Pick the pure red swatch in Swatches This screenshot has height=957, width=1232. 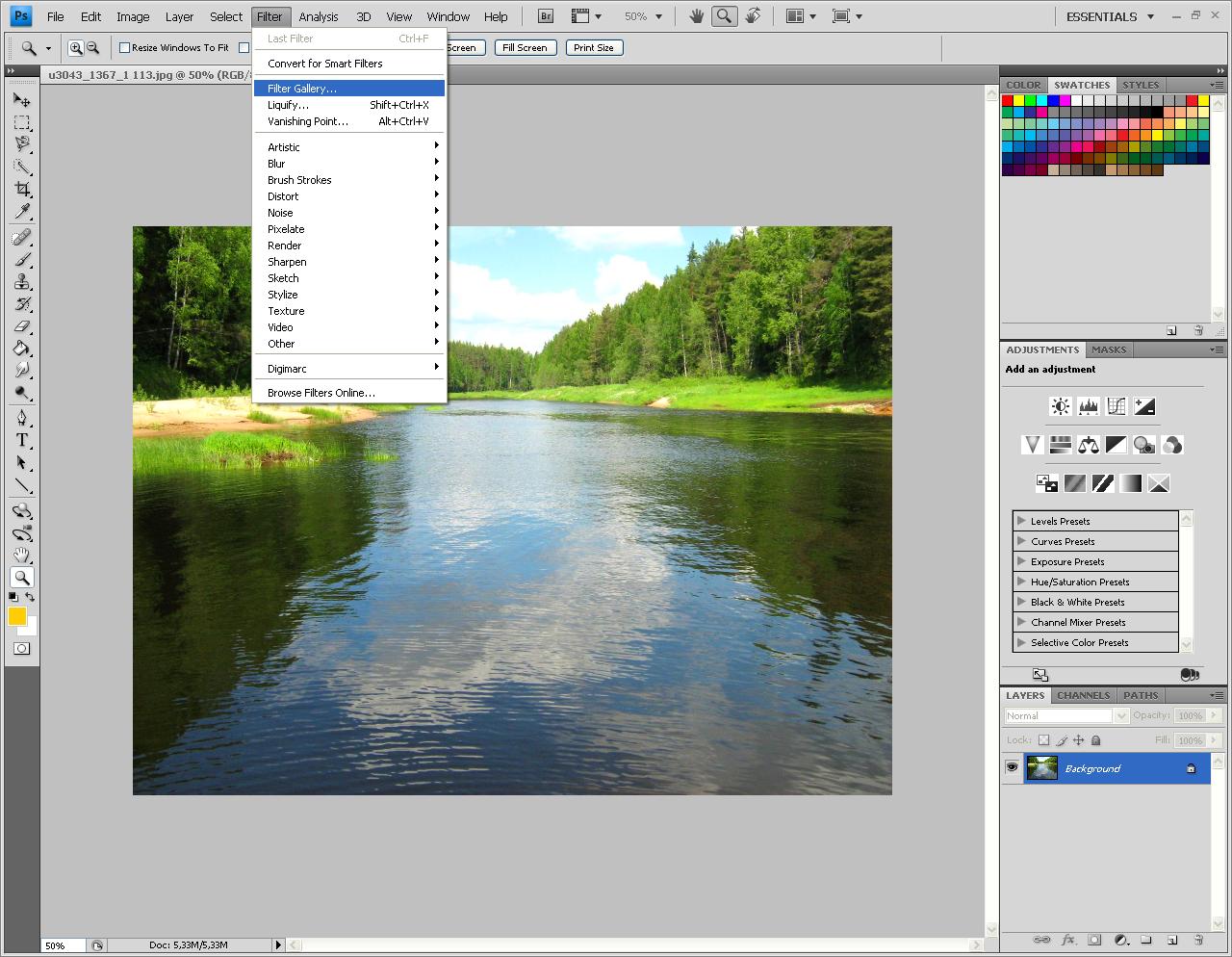[1008, 100]
